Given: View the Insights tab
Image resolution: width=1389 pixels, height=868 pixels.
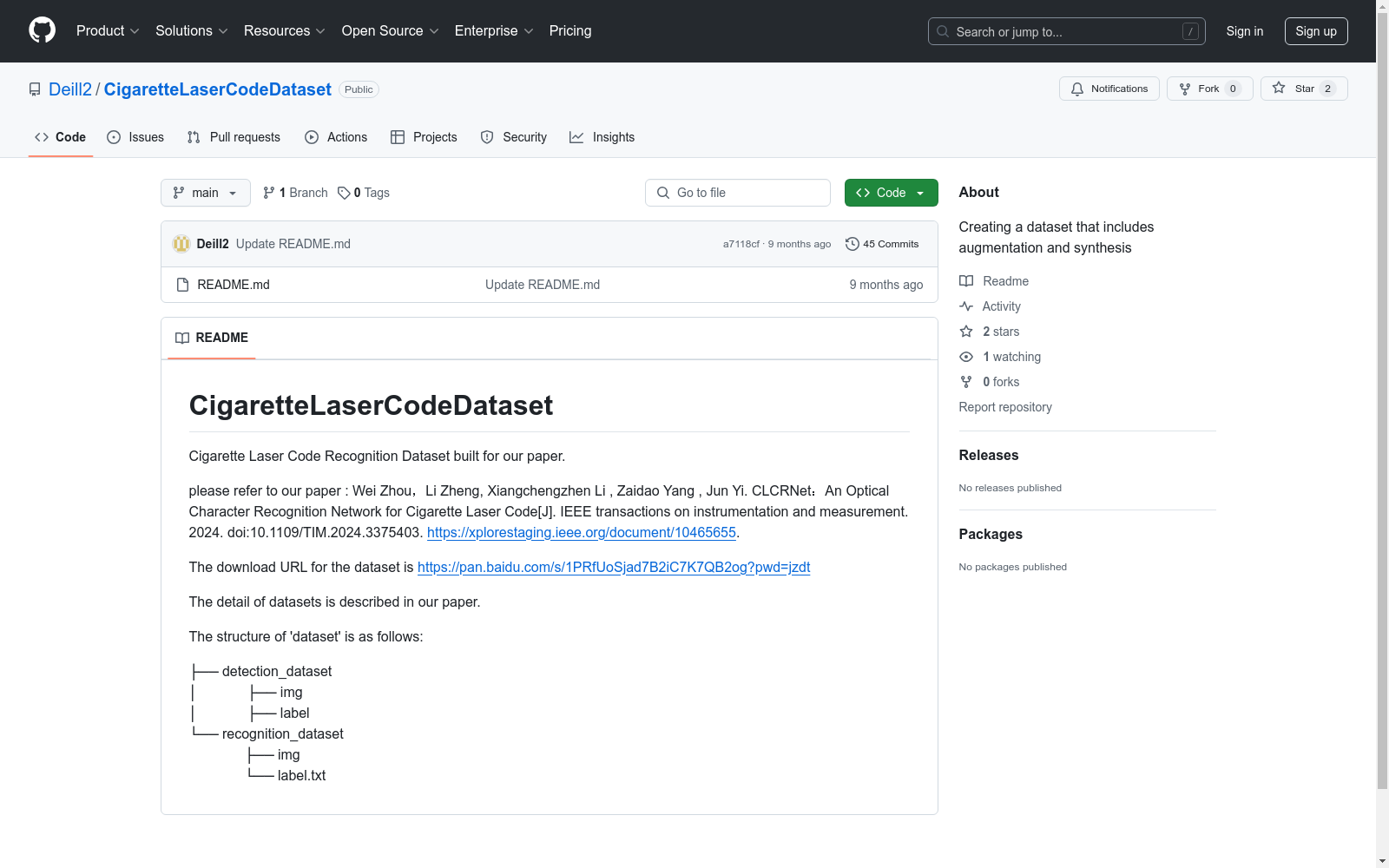Looking at the screenshot, I should (x=602, y=137).
